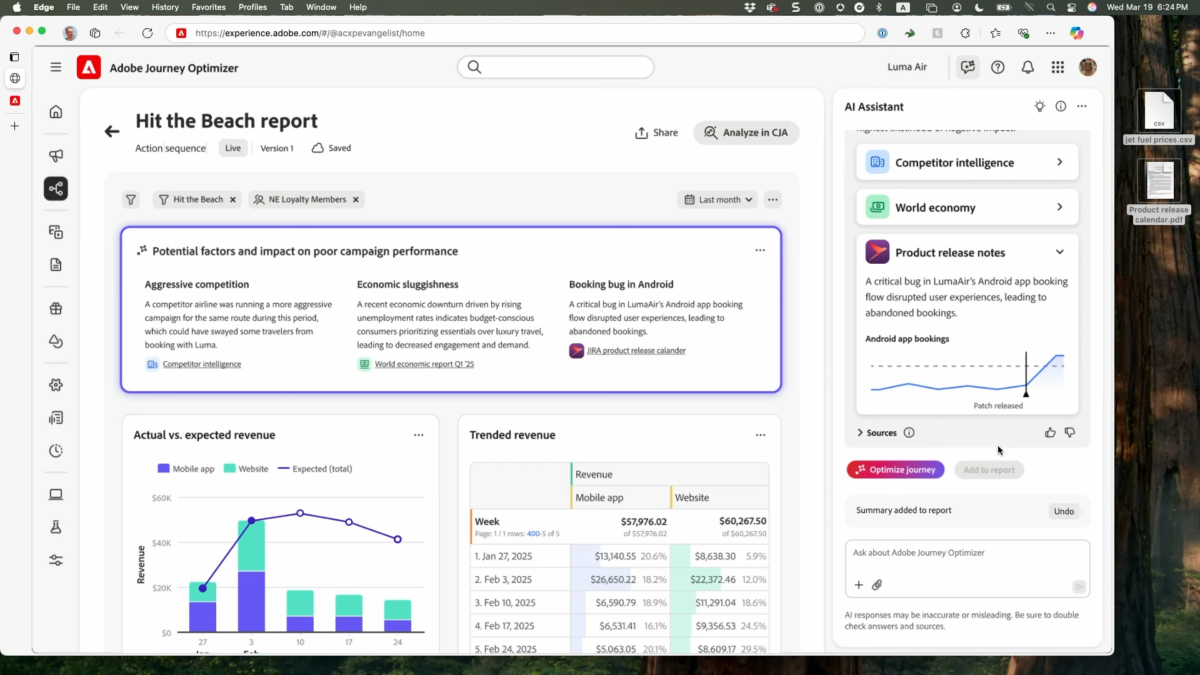This screenshot has width=1200, height=675.
Task: Toggle the Mobile app legend series
Action: [x=186, y=468]
